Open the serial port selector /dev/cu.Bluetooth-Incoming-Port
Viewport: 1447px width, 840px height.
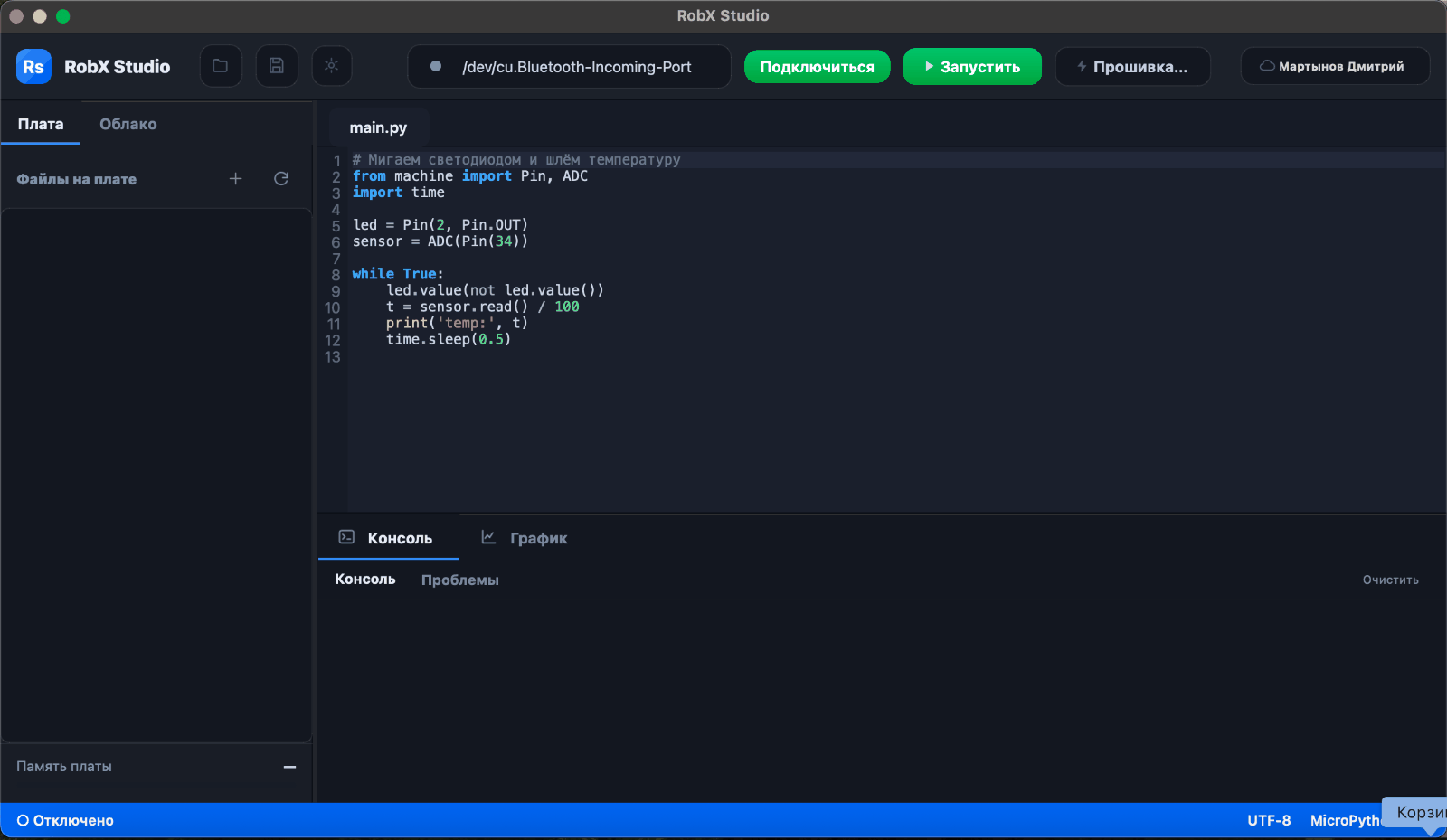[570, 67]
